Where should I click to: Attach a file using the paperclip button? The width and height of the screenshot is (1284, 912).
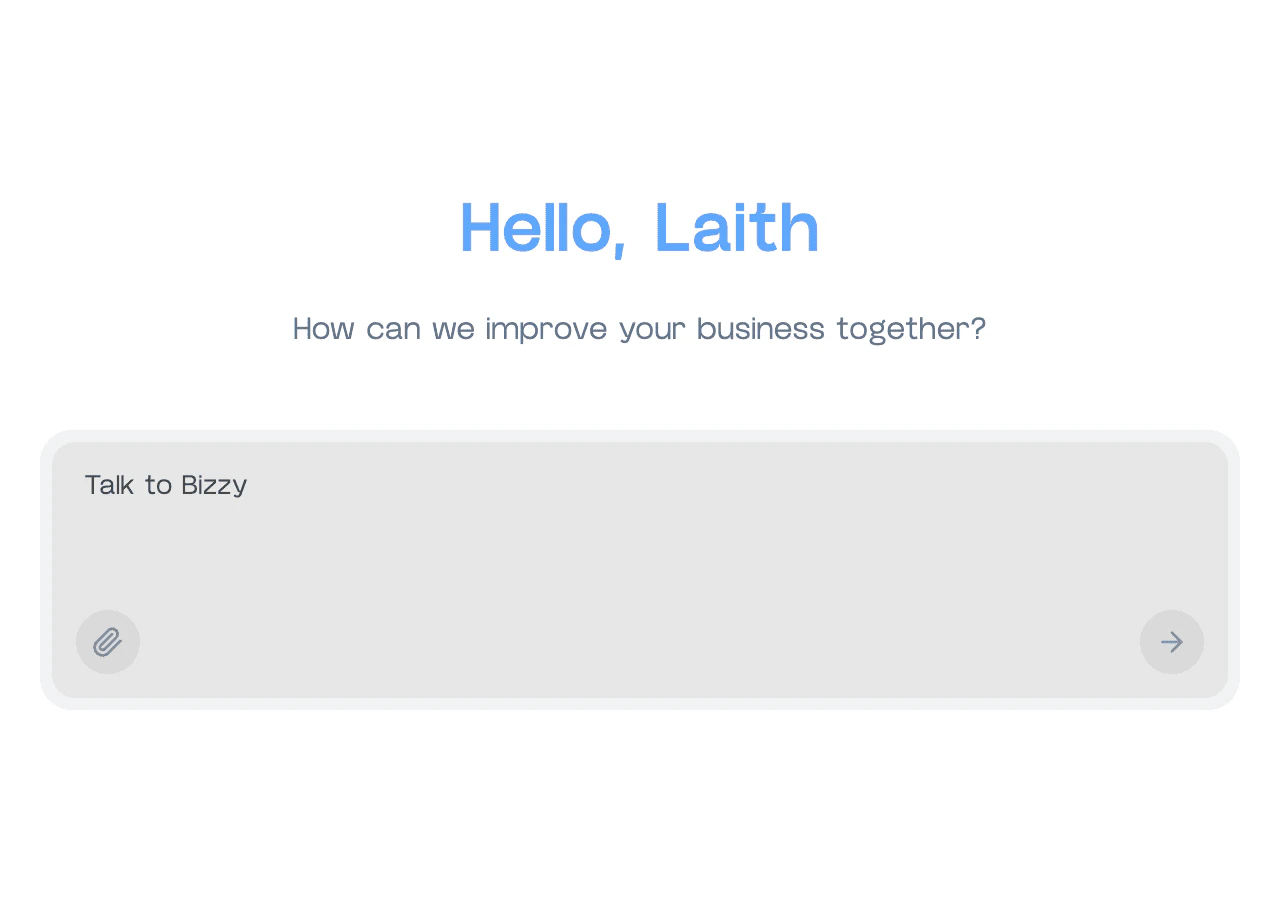point(108,642)
